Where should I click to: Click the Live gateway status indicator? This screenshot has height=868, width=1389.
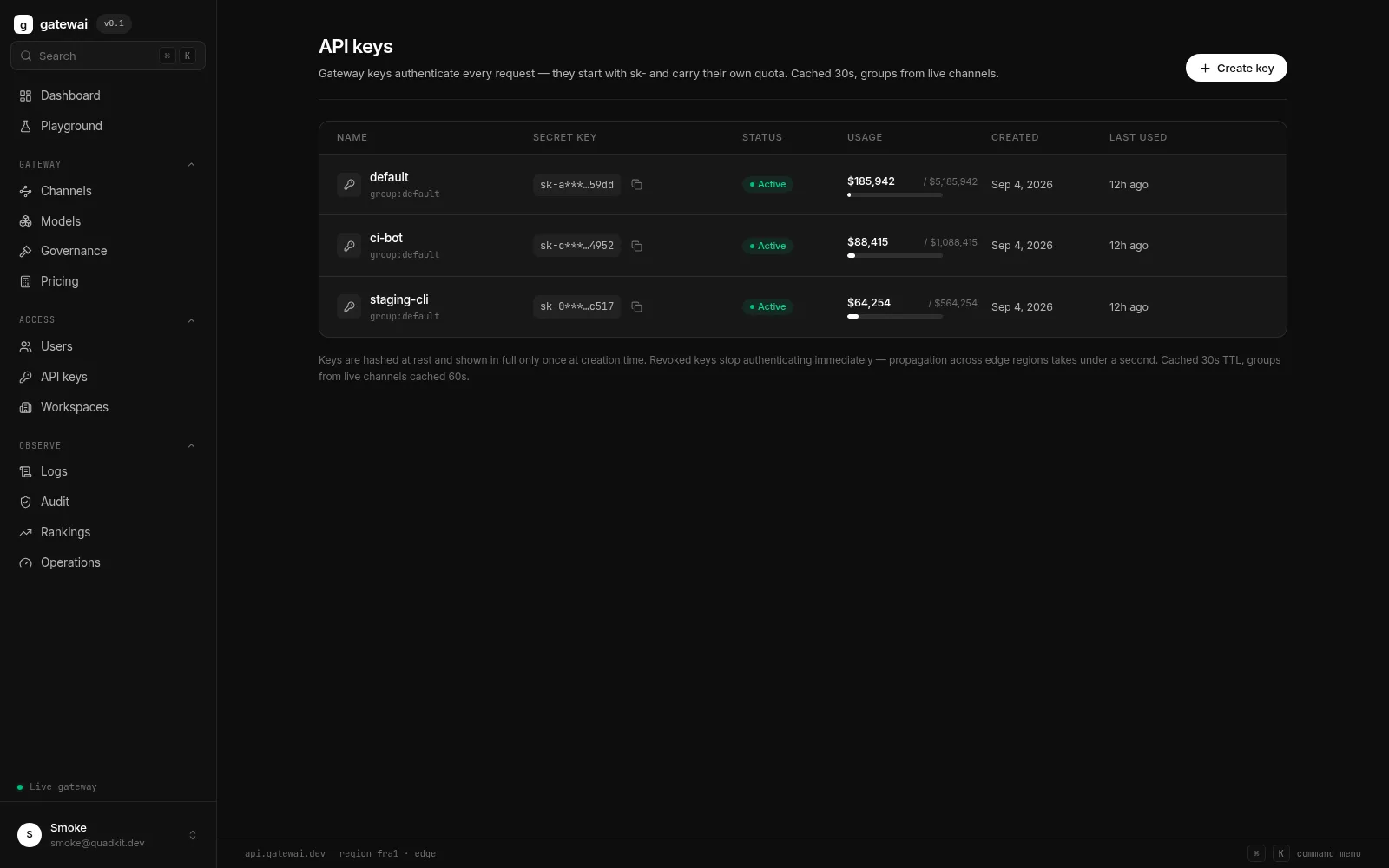57,787
